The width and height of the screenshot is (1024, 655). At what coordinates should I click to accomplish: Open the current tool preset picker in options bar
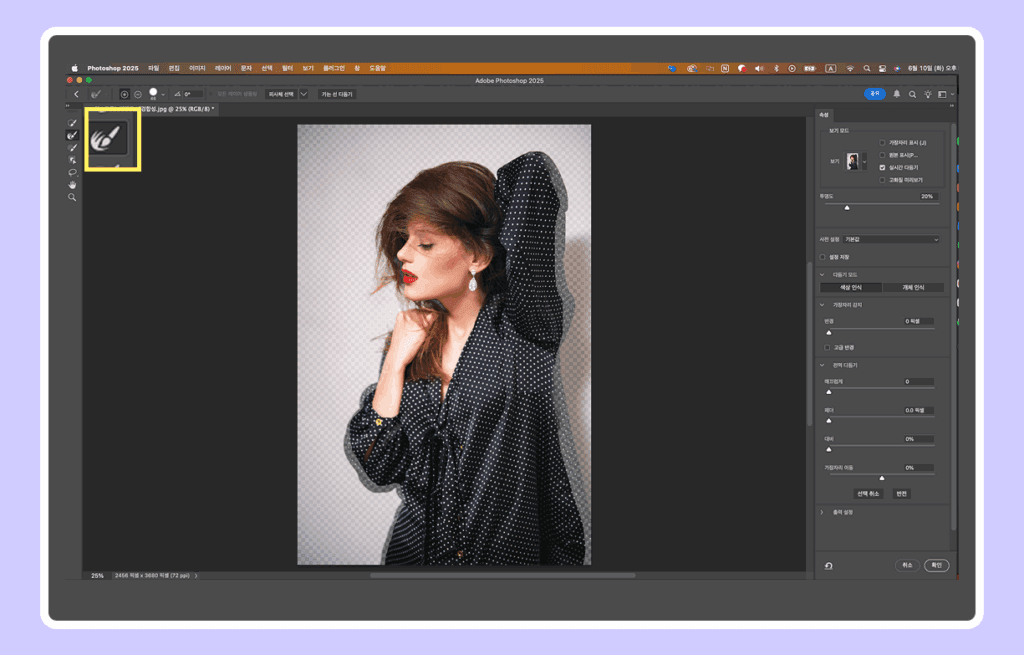98,94
